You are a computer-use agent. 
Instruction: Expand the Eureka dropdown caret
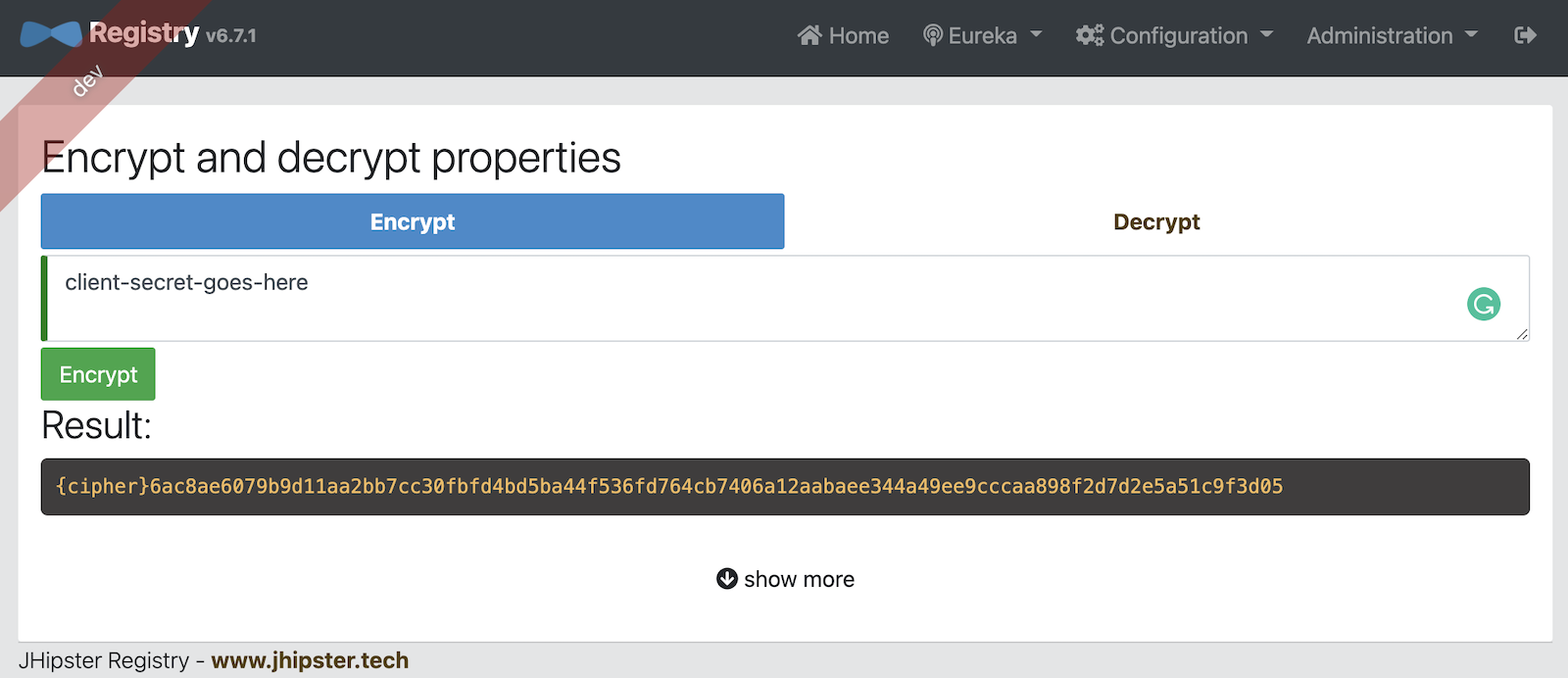[x=1036, y=34]
